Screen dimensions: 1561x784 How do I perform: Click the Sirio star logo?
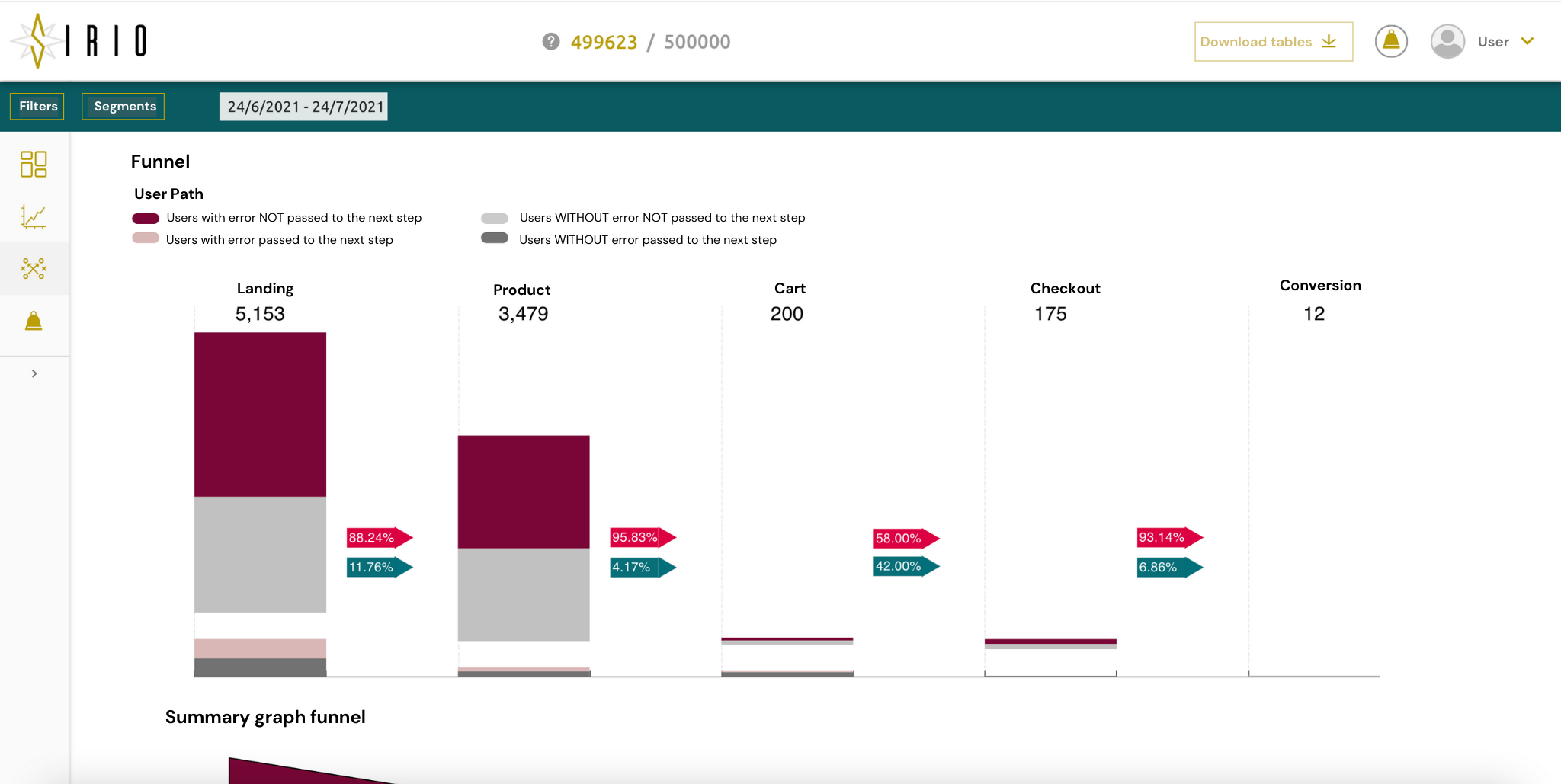(37, 41)
